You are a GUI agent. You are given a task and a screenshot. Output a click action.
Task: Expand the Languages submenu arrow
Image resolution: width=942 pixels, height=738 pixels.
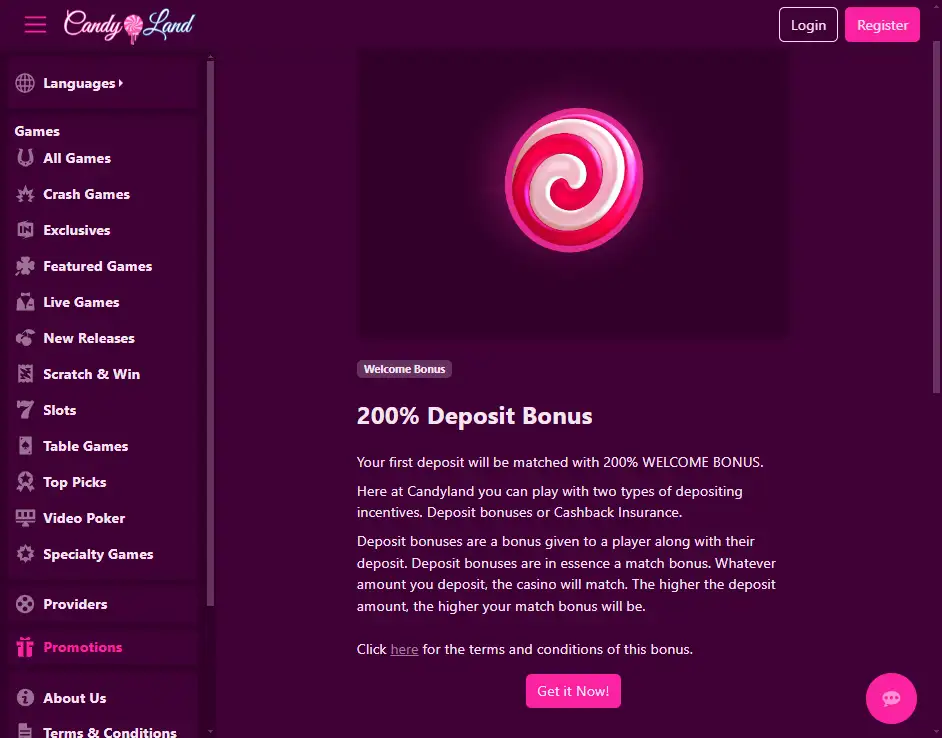[121, 83]
